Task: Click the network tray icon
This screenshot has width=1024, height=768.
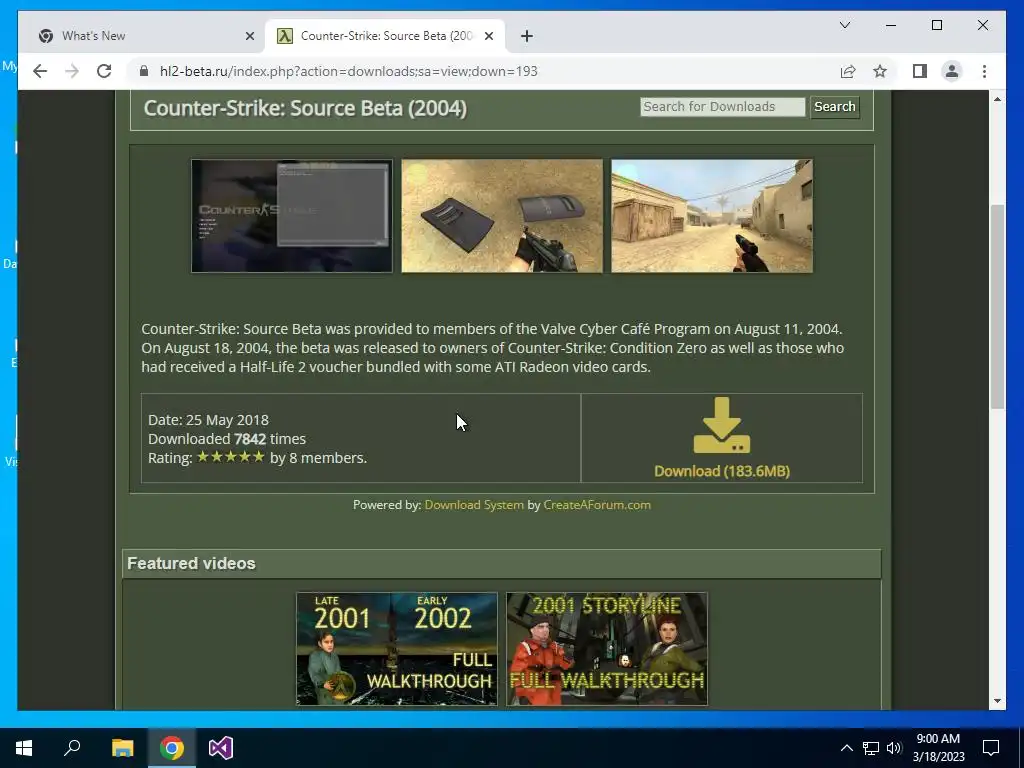Action: click(x=871, y=748)
